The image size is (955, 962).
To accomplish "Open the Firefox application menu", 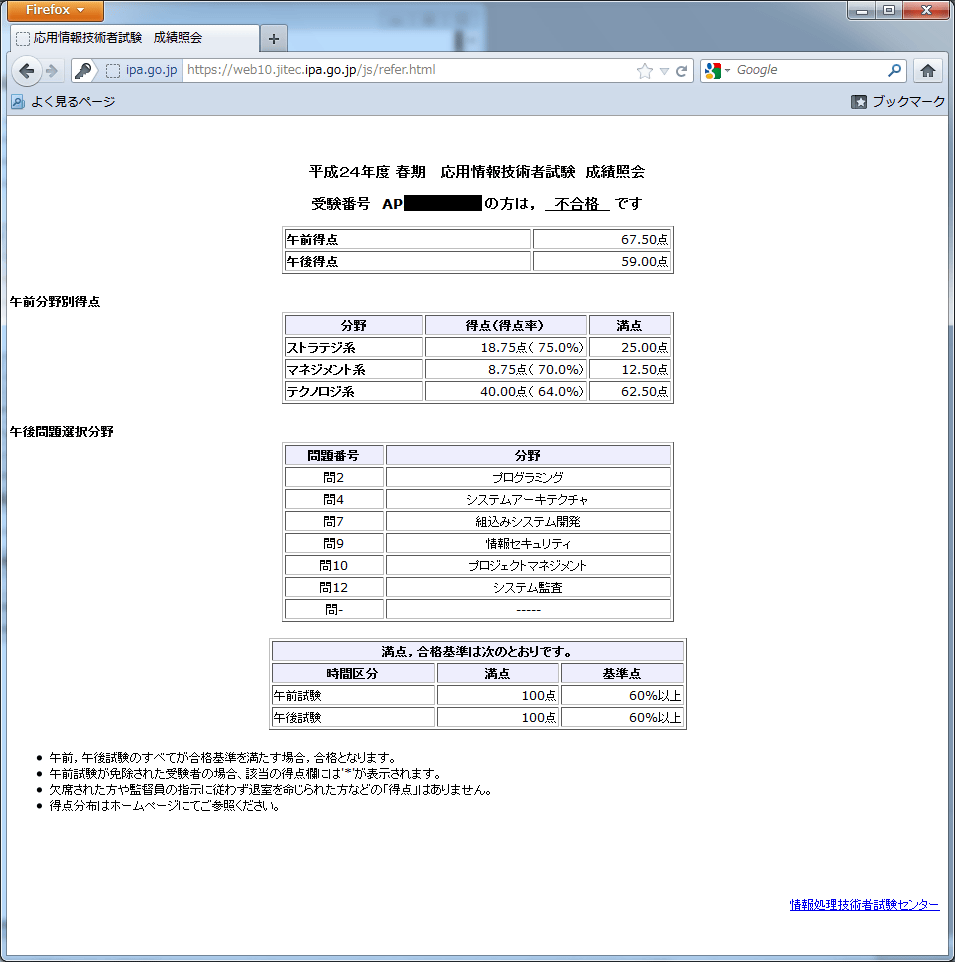I will click(56, 10).
